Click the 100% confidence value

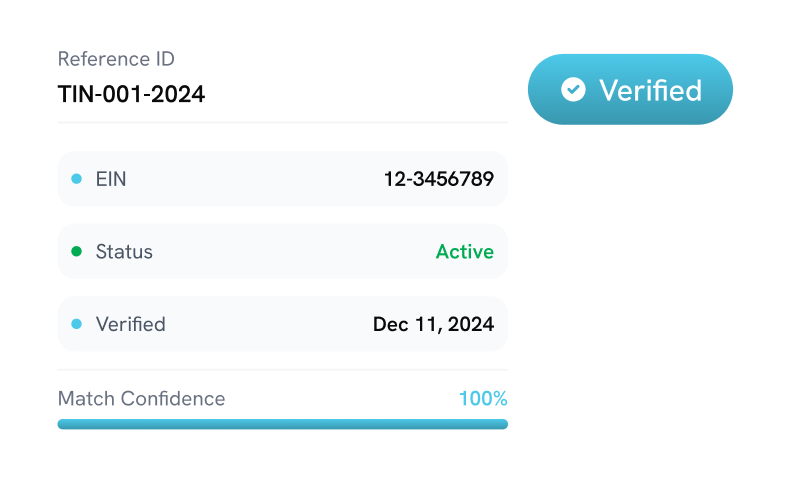[483, 398]
